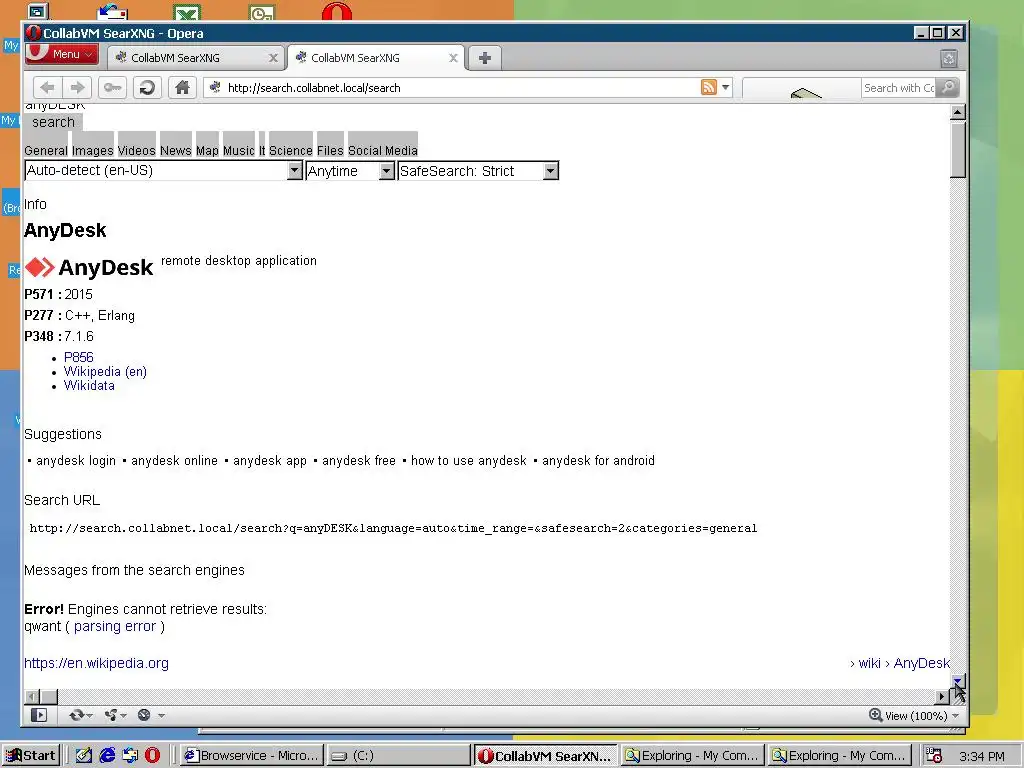
Task: Click suggestion 'anydesk free'
Action: (359, 460)
